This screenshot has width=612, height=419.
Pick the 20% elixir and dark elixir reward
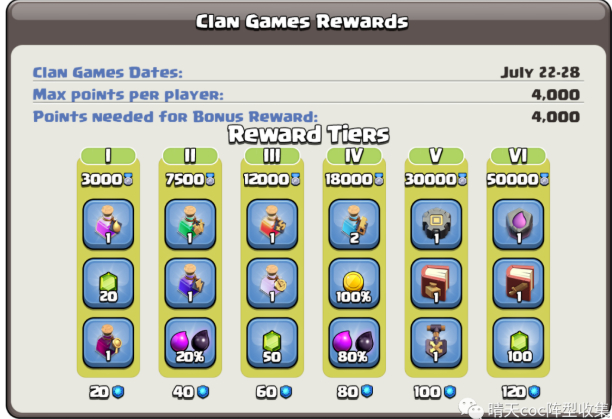(190, 343)
